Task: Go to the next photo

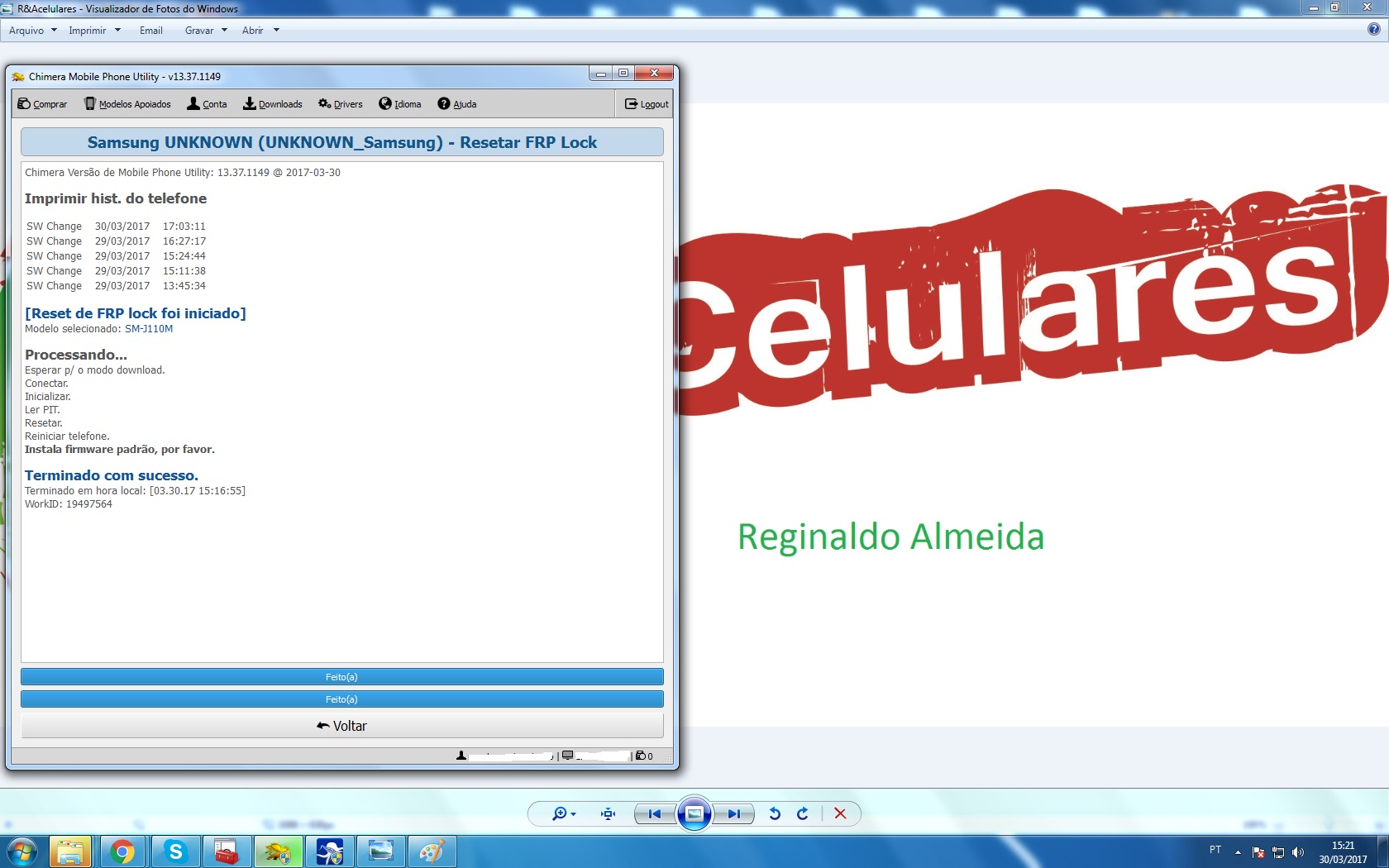Action: [733, 814]
